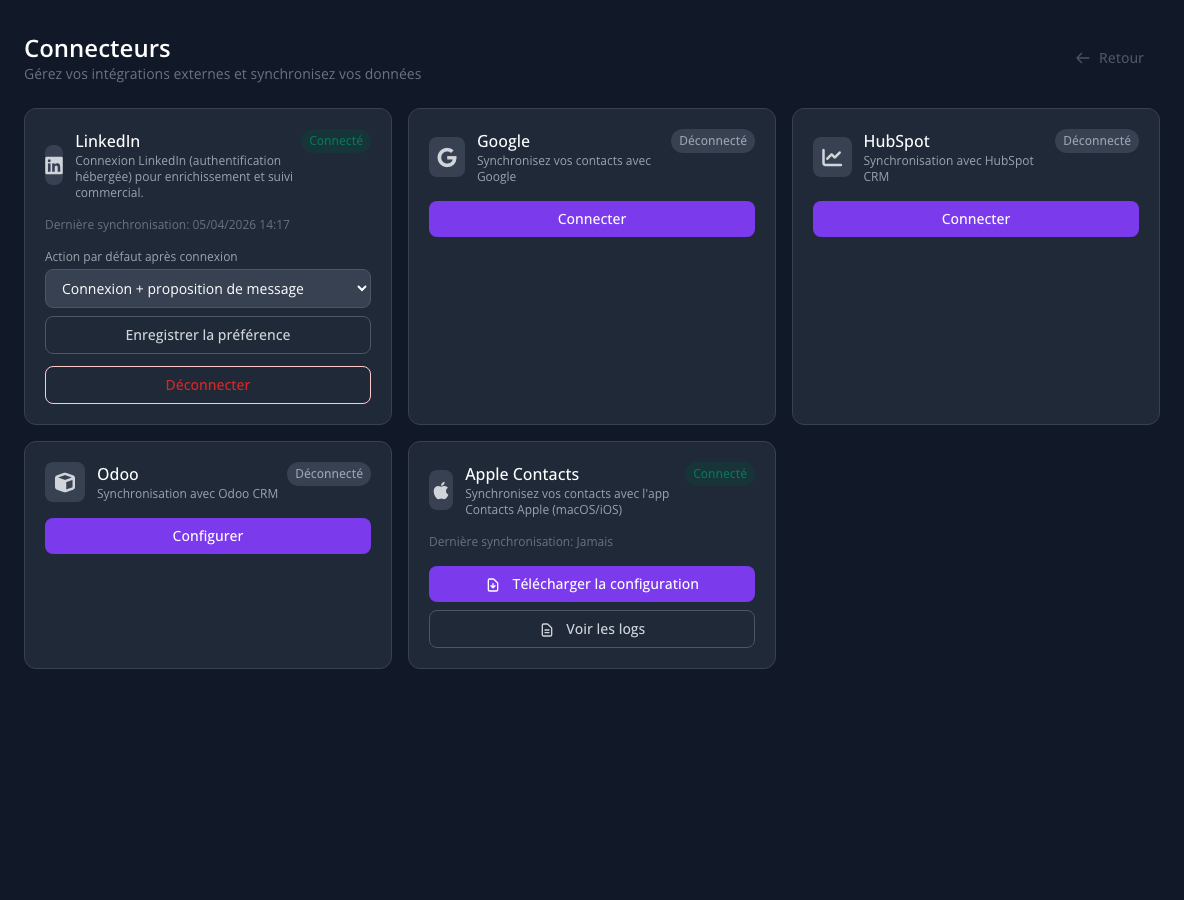
Task: Configure the Odoo connector
Action: [x=208, y=536]
